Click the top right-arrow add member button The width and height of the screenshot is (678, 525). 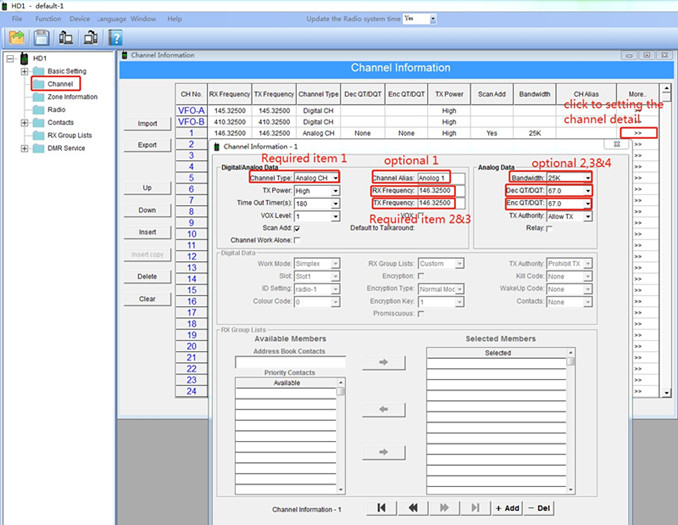point(384,362)
